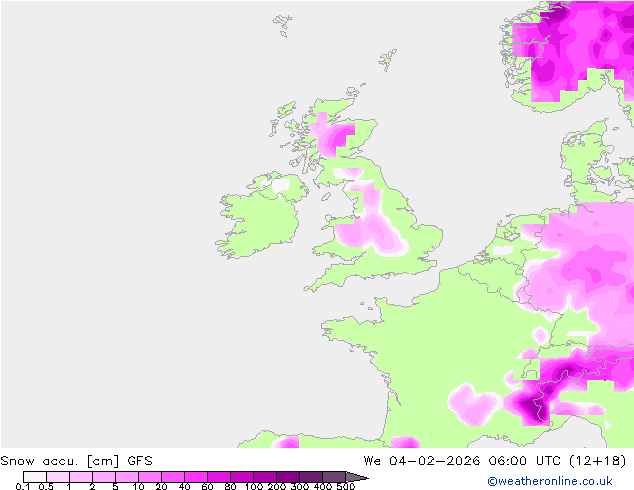
Task: Click the 'We 04-02-2026 06:00 UTC (12+18)' timestamp
Action: tap(495, 461)
